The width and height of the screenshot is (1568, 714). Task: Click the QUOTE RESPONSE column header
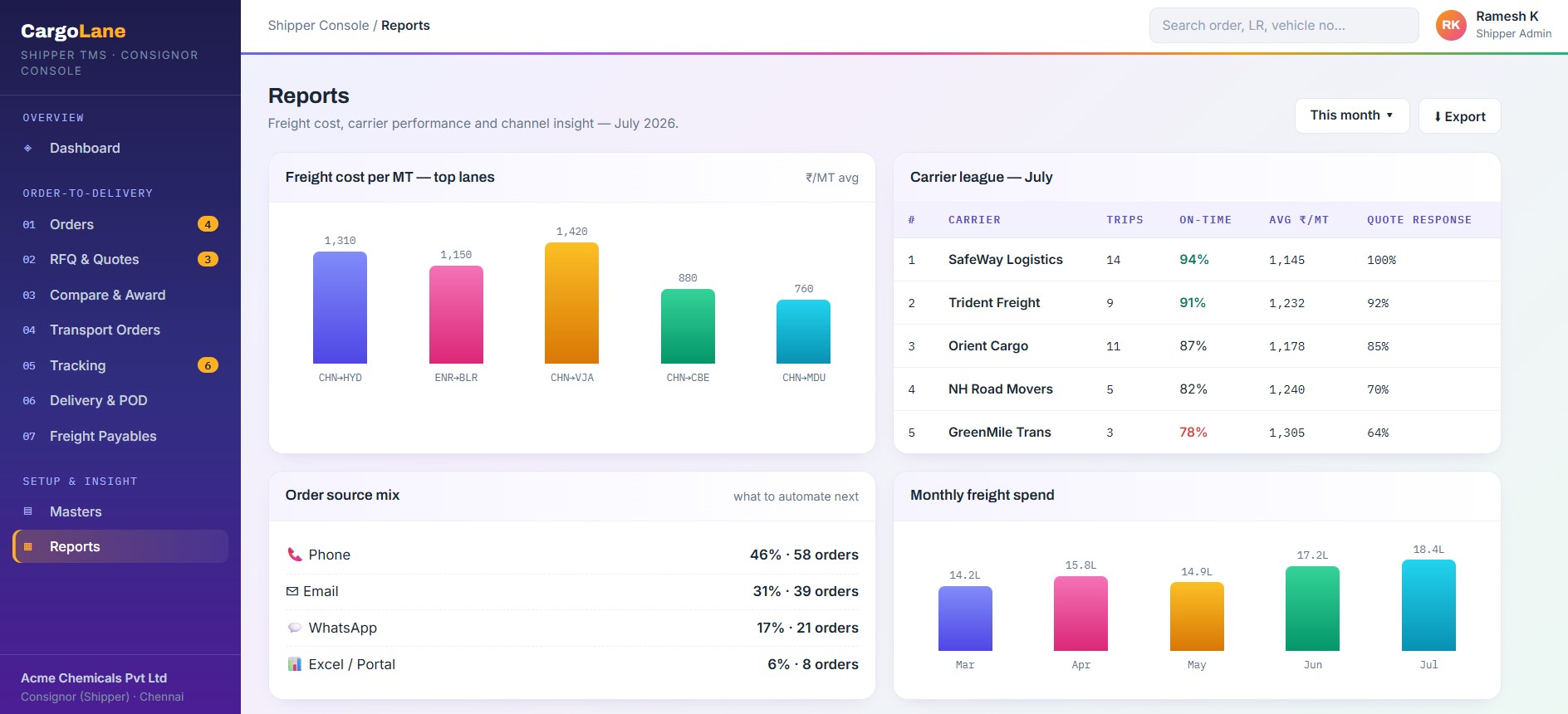tap(1419, 220)
